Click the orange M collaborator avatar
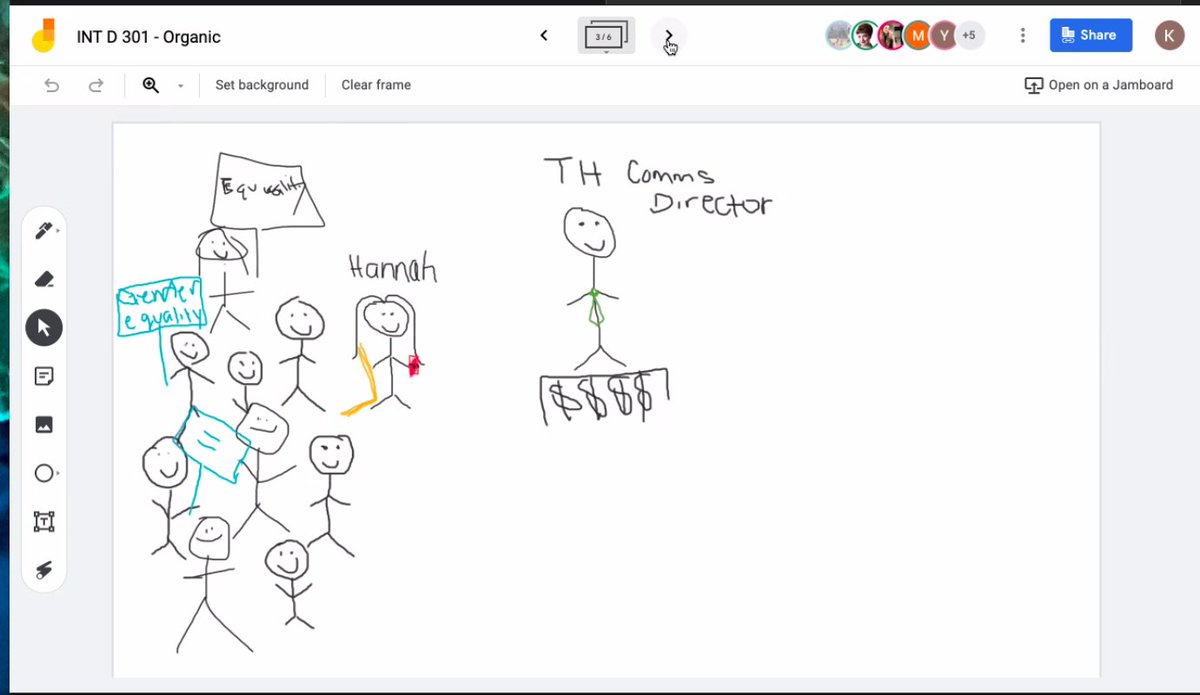 pyautogui.click(x=918, y=36)
